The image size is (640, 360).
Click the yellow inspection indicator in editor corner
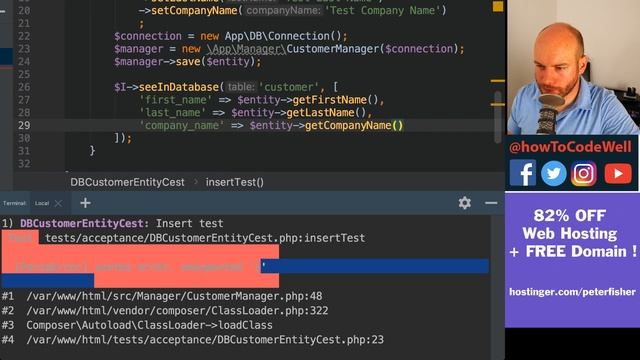[x=498, y=7]
